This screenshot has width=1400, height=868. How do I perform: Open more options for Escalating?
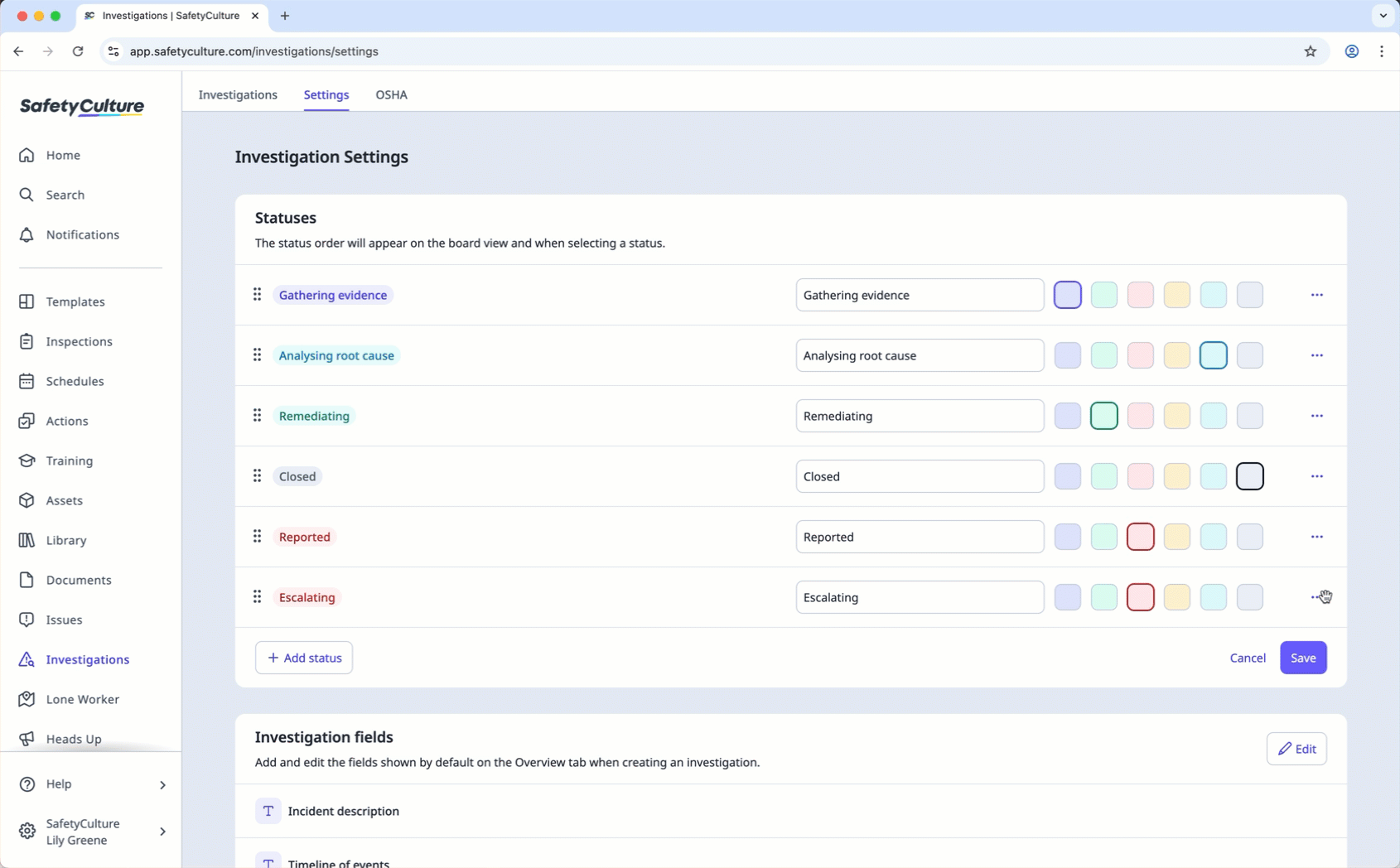[1317, 597]
